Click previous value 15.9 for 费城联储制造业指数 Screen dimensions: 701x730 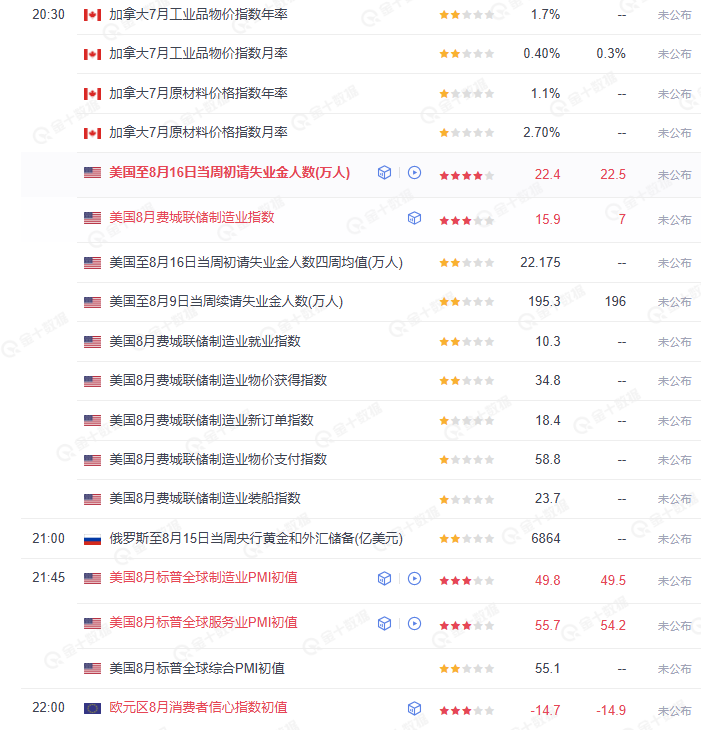[548, 219]
